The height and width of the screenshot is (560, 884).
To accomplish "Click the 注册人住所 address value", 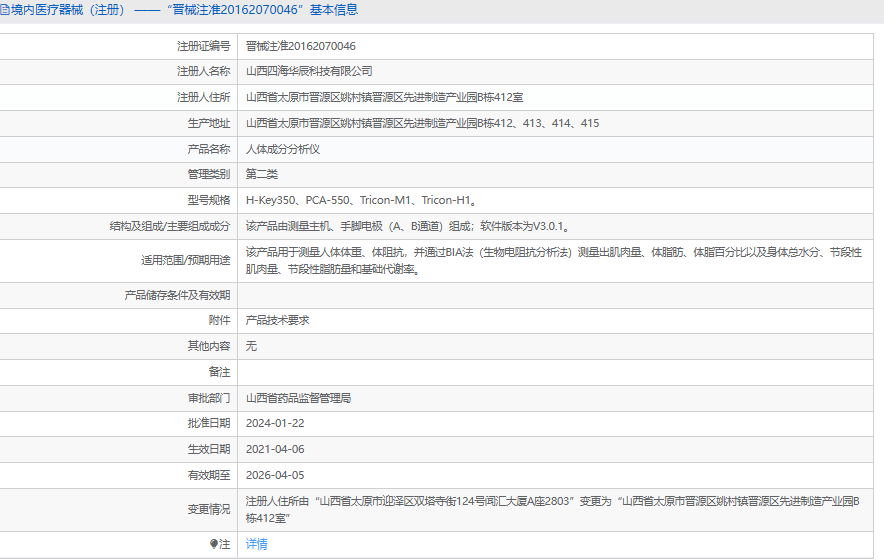I will [384, 97].
